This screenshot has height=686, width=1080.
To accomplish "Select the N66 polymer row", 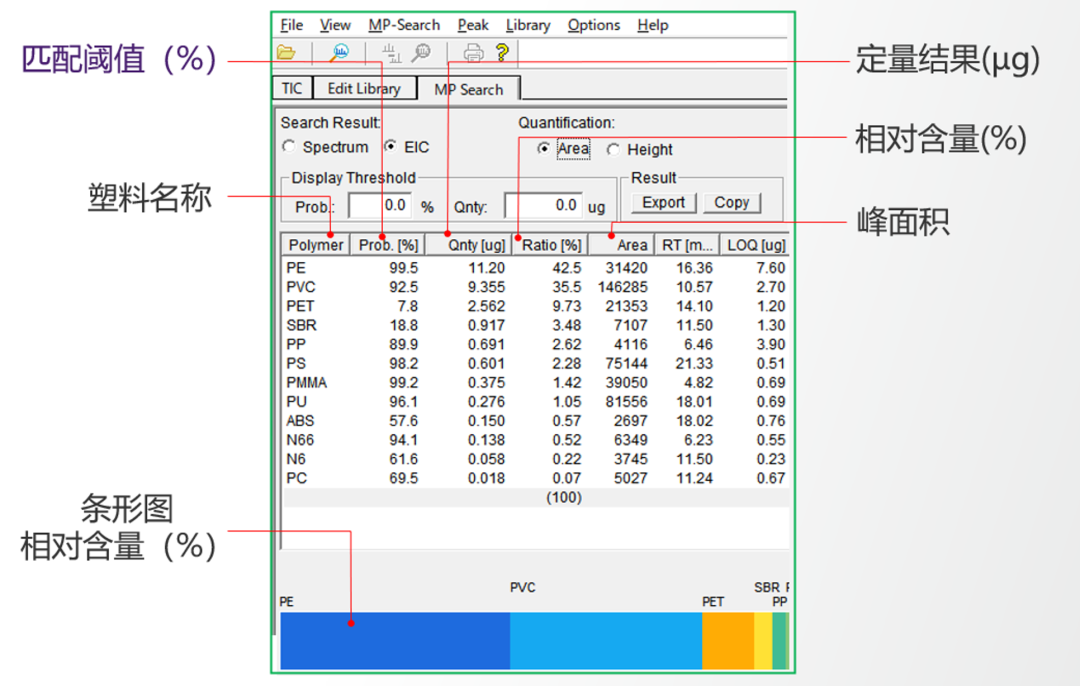I will [536, 440].
